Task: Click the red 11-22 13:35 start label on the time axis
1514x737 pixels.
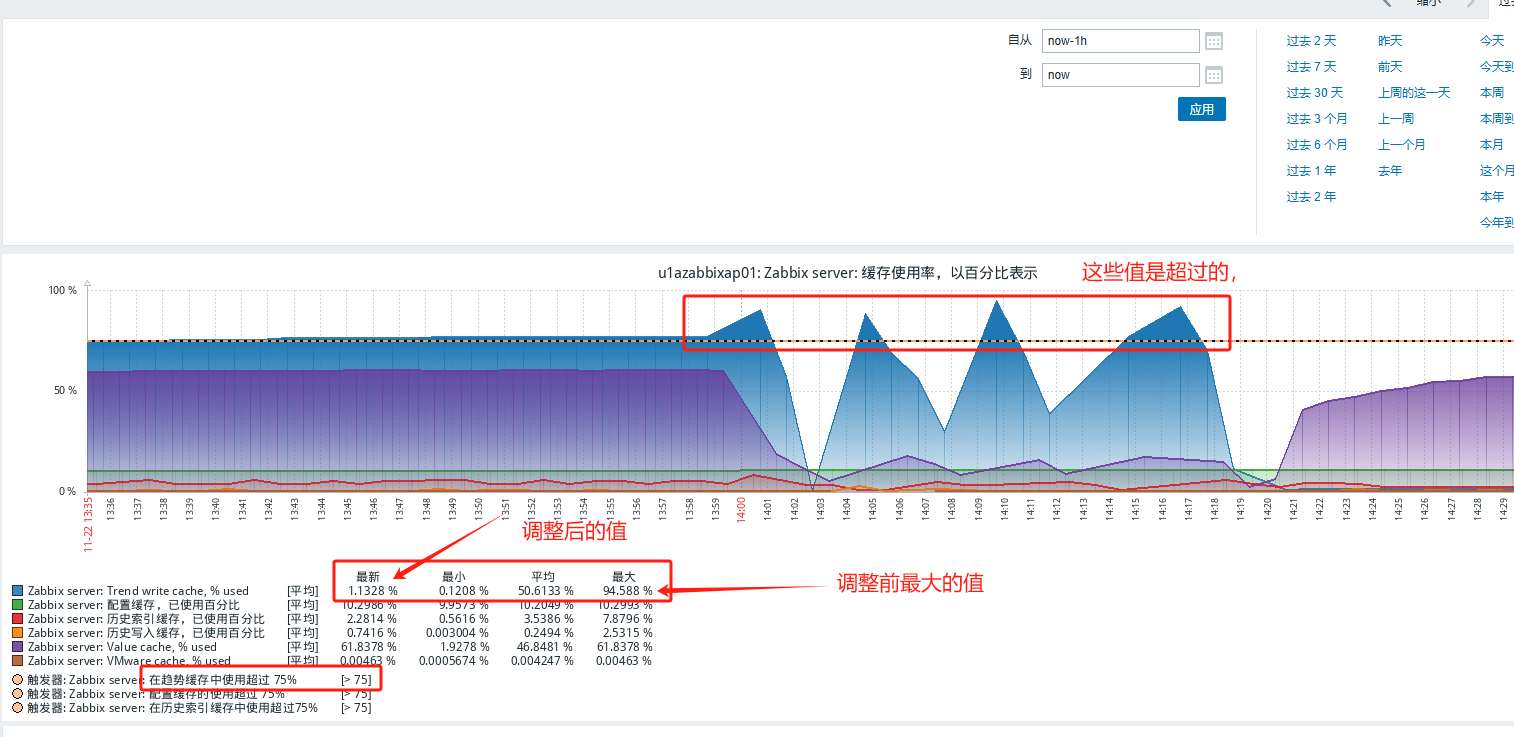Action: click(x=88, y=523)
